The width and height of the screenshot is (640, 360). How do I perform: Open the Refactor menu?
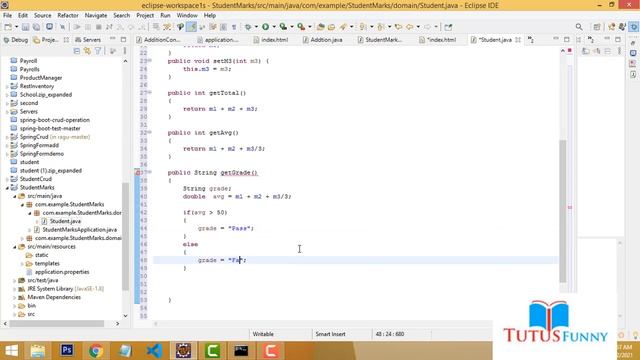point(68,16)
